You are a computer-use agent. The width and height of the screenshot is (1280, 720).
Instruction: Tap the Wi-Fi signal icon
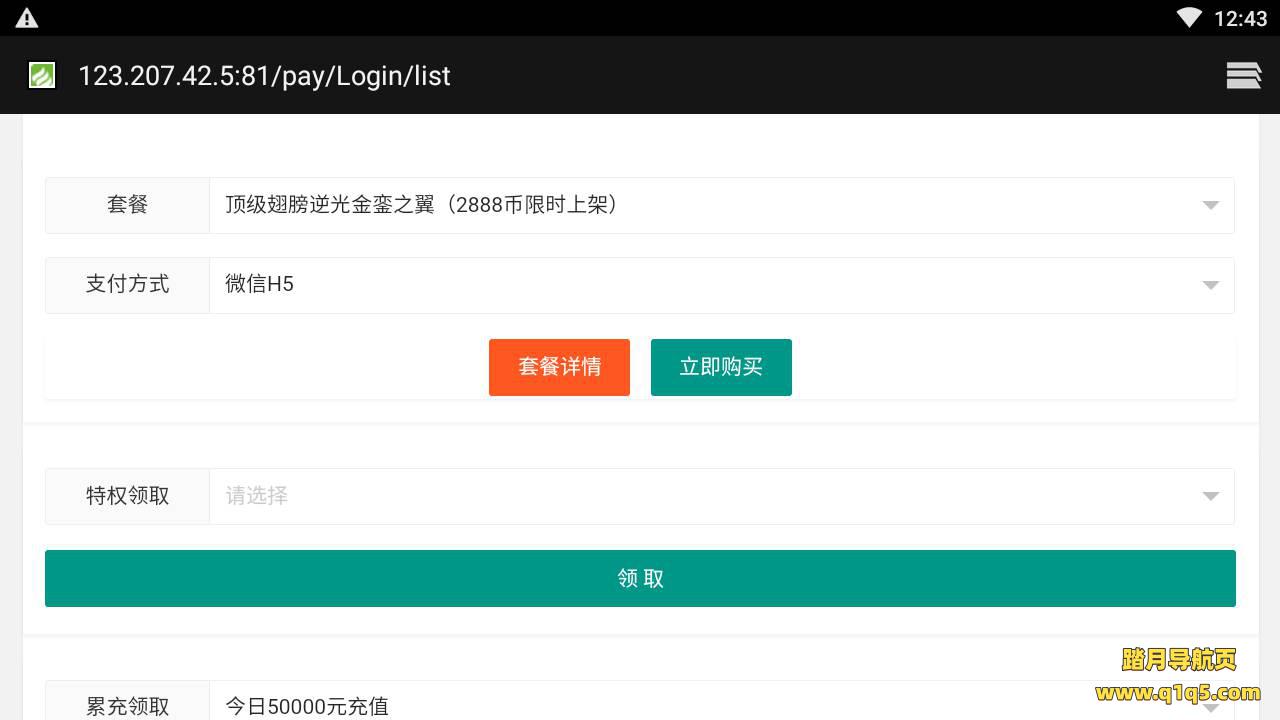click(1189, 18)
